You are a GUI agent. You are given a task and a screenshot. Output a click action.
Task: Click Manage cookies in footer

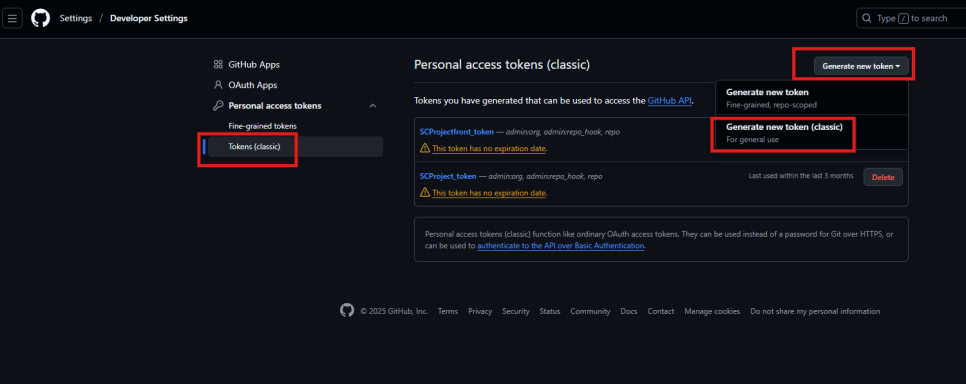[x=712, y=311]
